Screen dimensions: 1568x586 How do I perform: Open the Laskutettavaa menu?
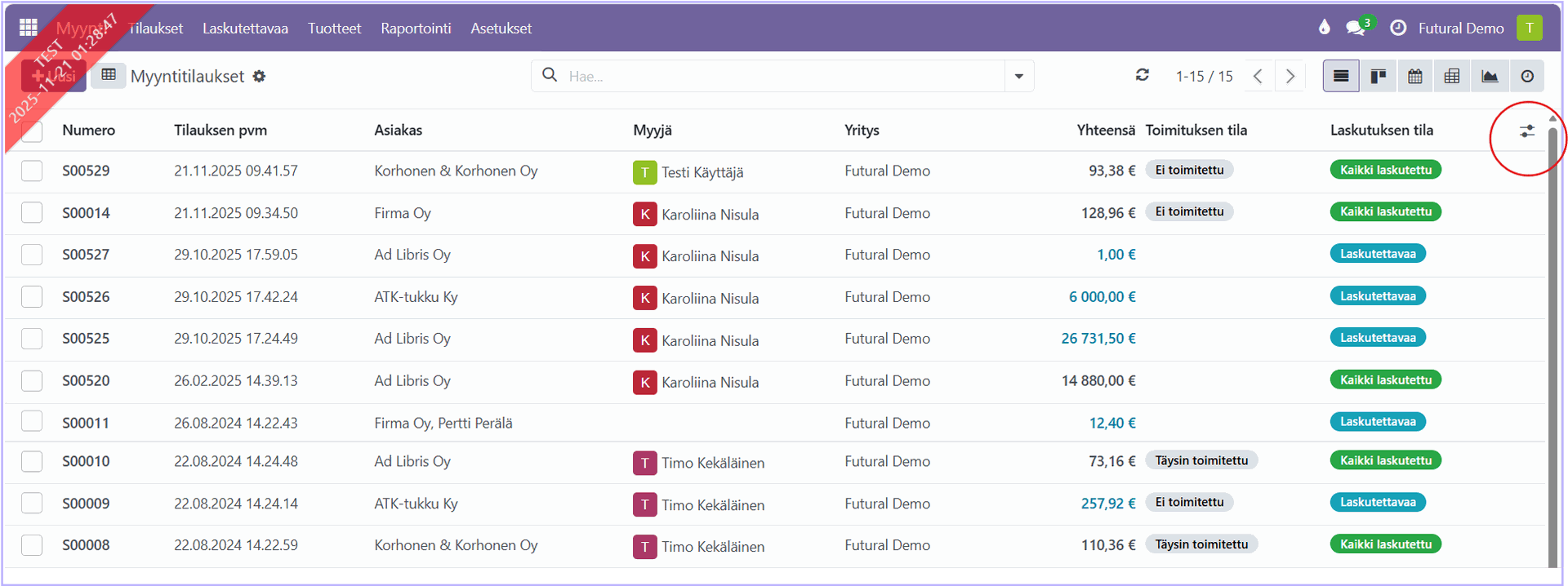[245, 28]
